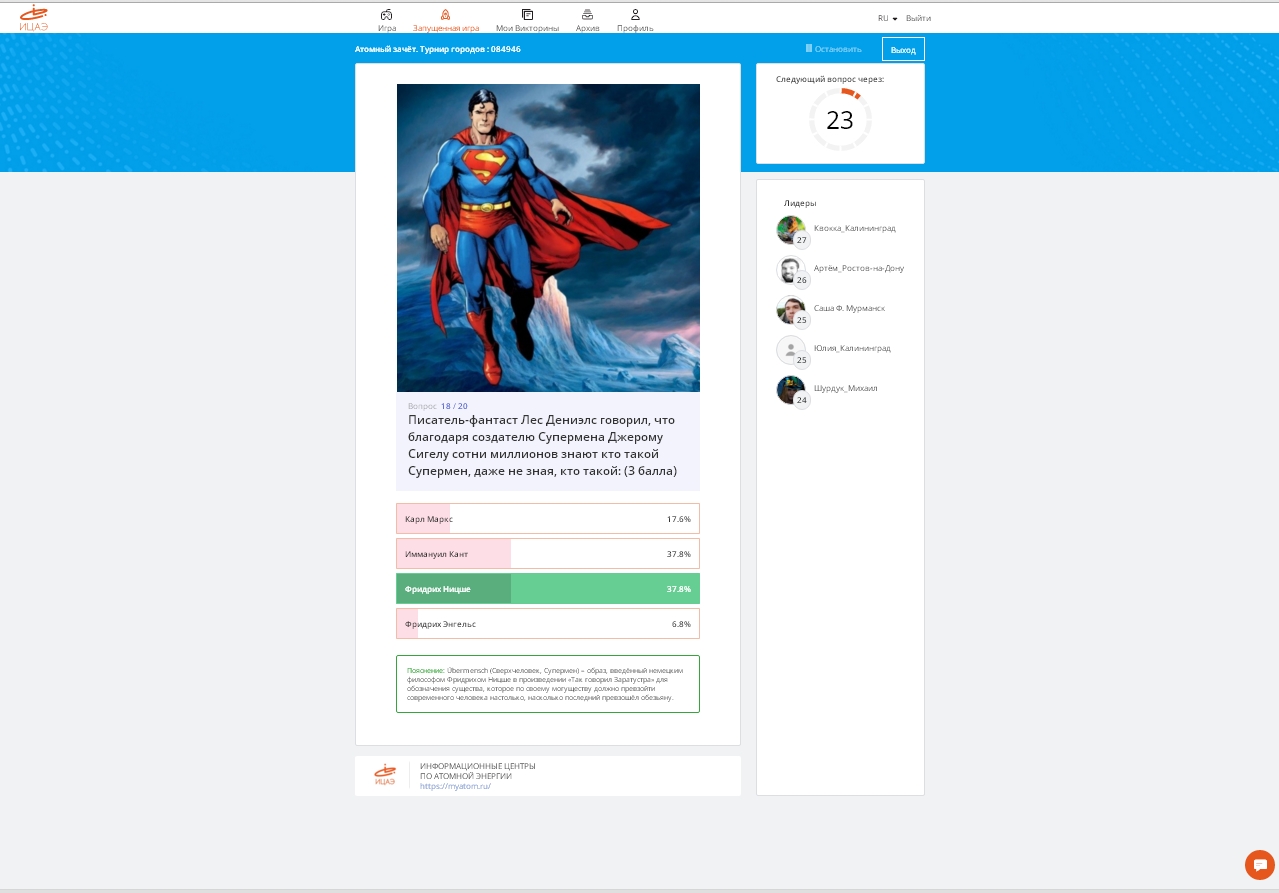Image resolution: width=1279 pixels, height=893 pixels.
Task: Select the Карл Маркс answer
Action: 548,519
